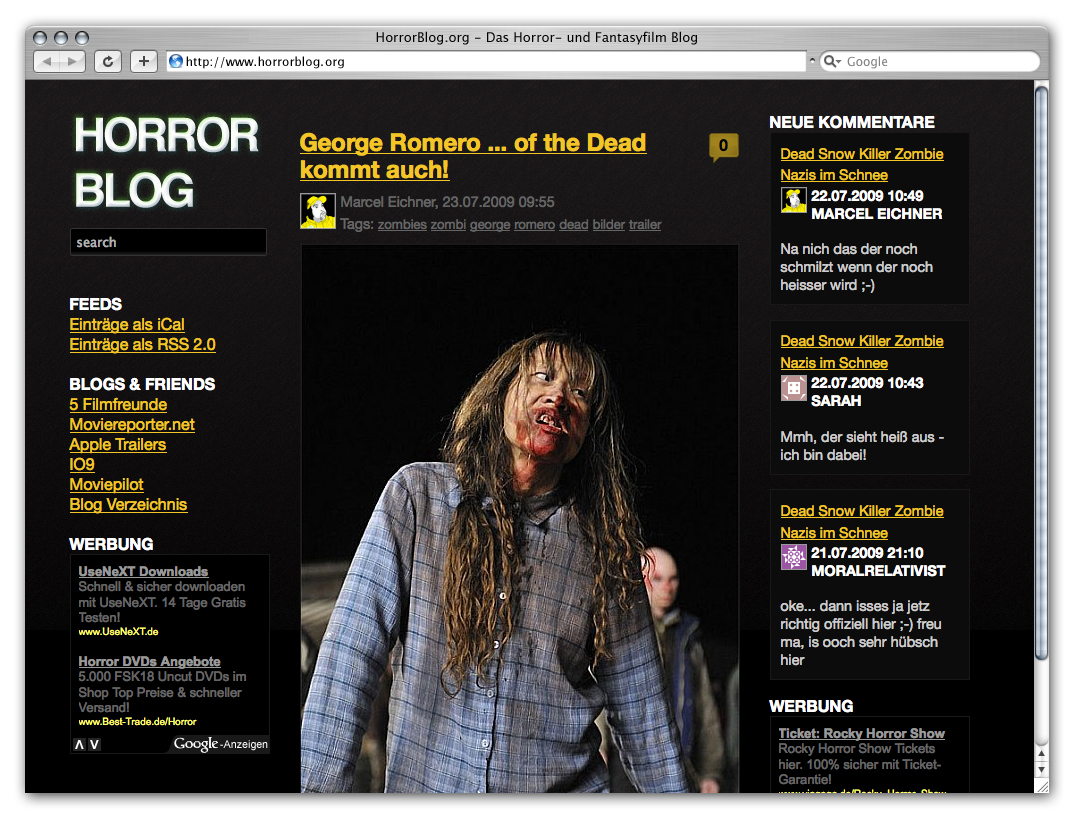
Task: Open the HORROR BLOG logo link
Action: [x=166, y=162]
